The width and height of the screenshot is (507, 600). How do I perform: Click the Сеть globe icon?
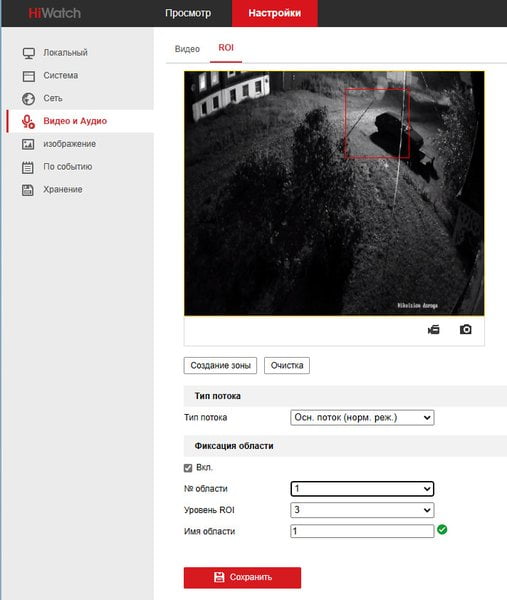(29, 99)
